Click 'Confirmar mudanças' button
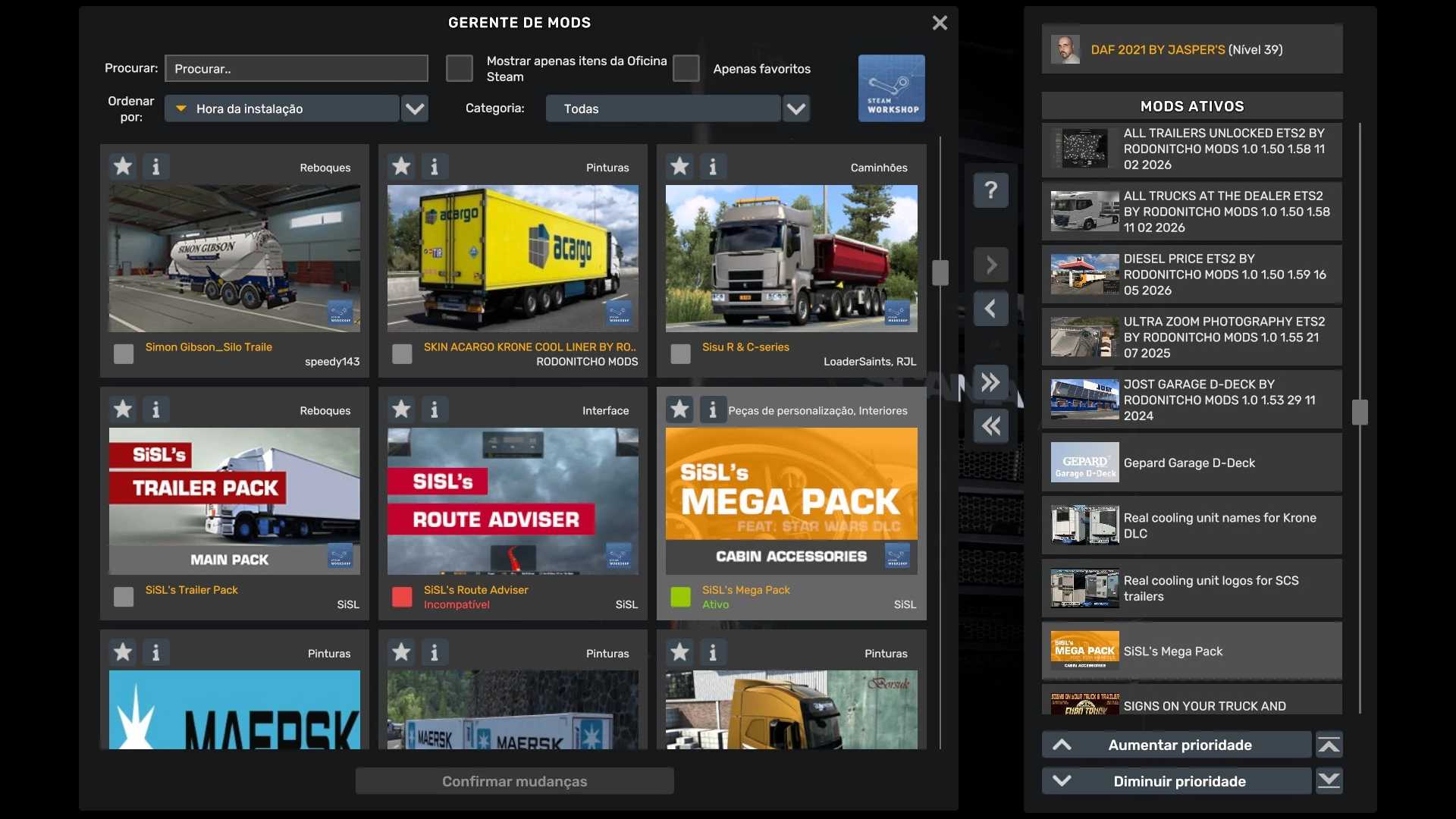Image resolution: width=1456 pixels, height=819 pixels. tap(515, 781)
